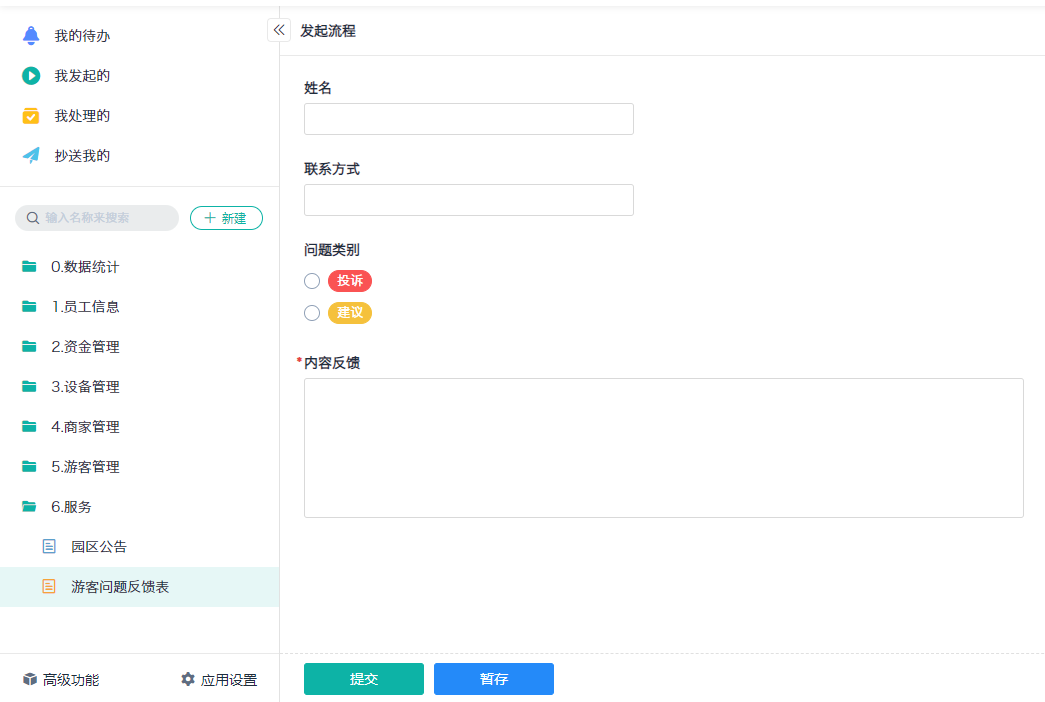The height and width of the screenshot is (702, 1045).
Task: Select the 投诉 radio button
Action: (x=312, y=281)
